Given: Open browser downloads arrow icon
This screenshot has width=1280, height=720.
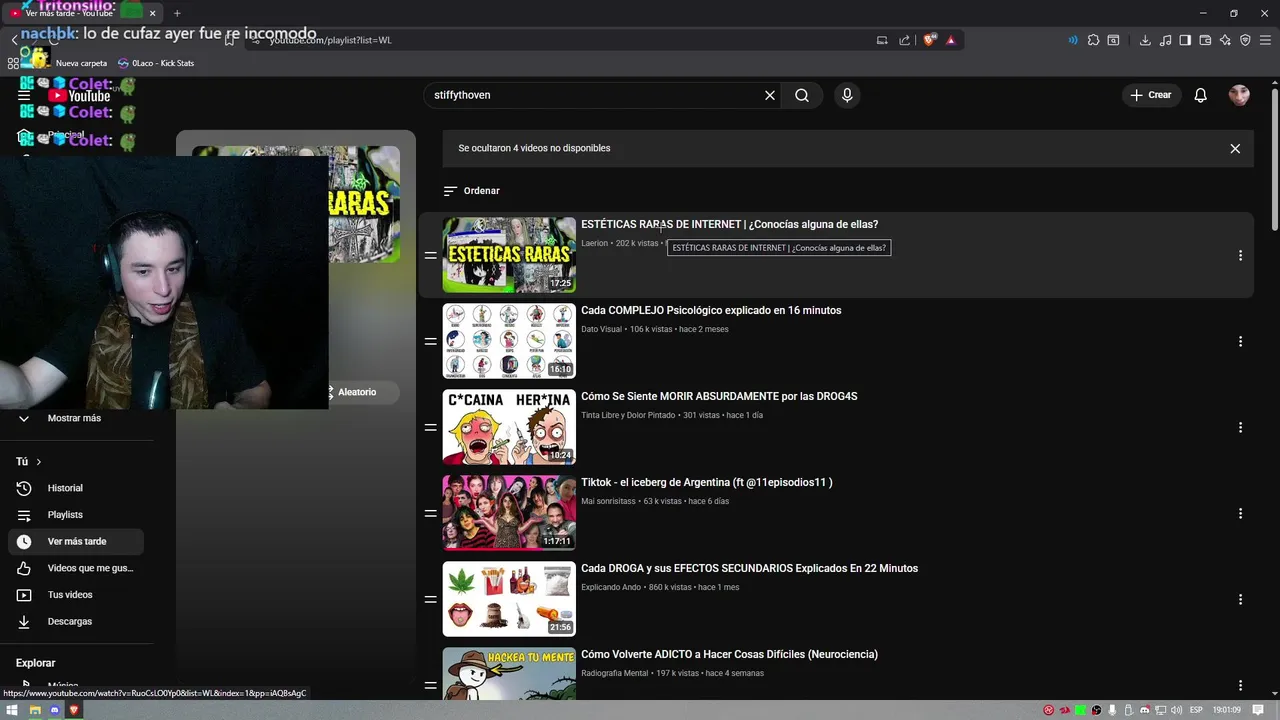Looking at the screenshot, I should (x=1145, y=40).
